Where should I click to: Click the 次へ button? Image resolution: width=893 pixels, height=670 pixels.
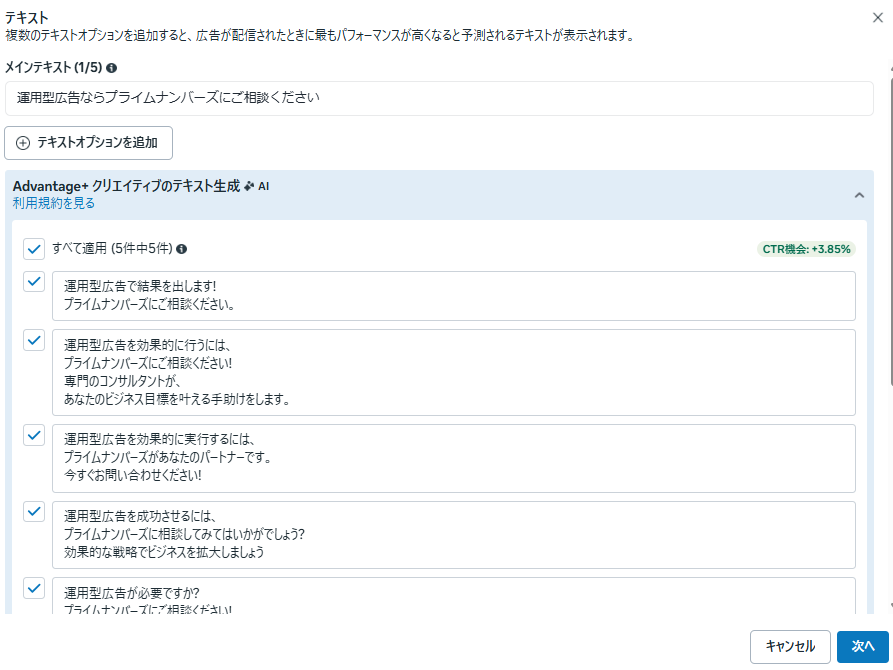pyautogui.click(x=862, y=646)
